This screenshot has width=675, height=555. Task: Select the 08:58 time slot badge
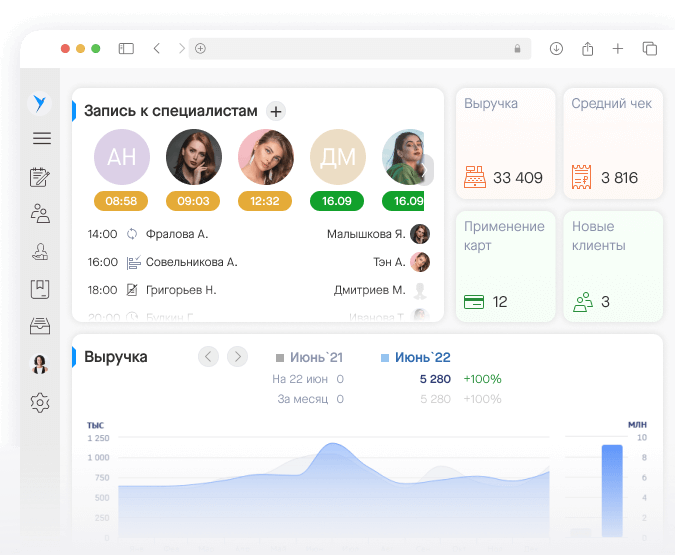(121, 201)
